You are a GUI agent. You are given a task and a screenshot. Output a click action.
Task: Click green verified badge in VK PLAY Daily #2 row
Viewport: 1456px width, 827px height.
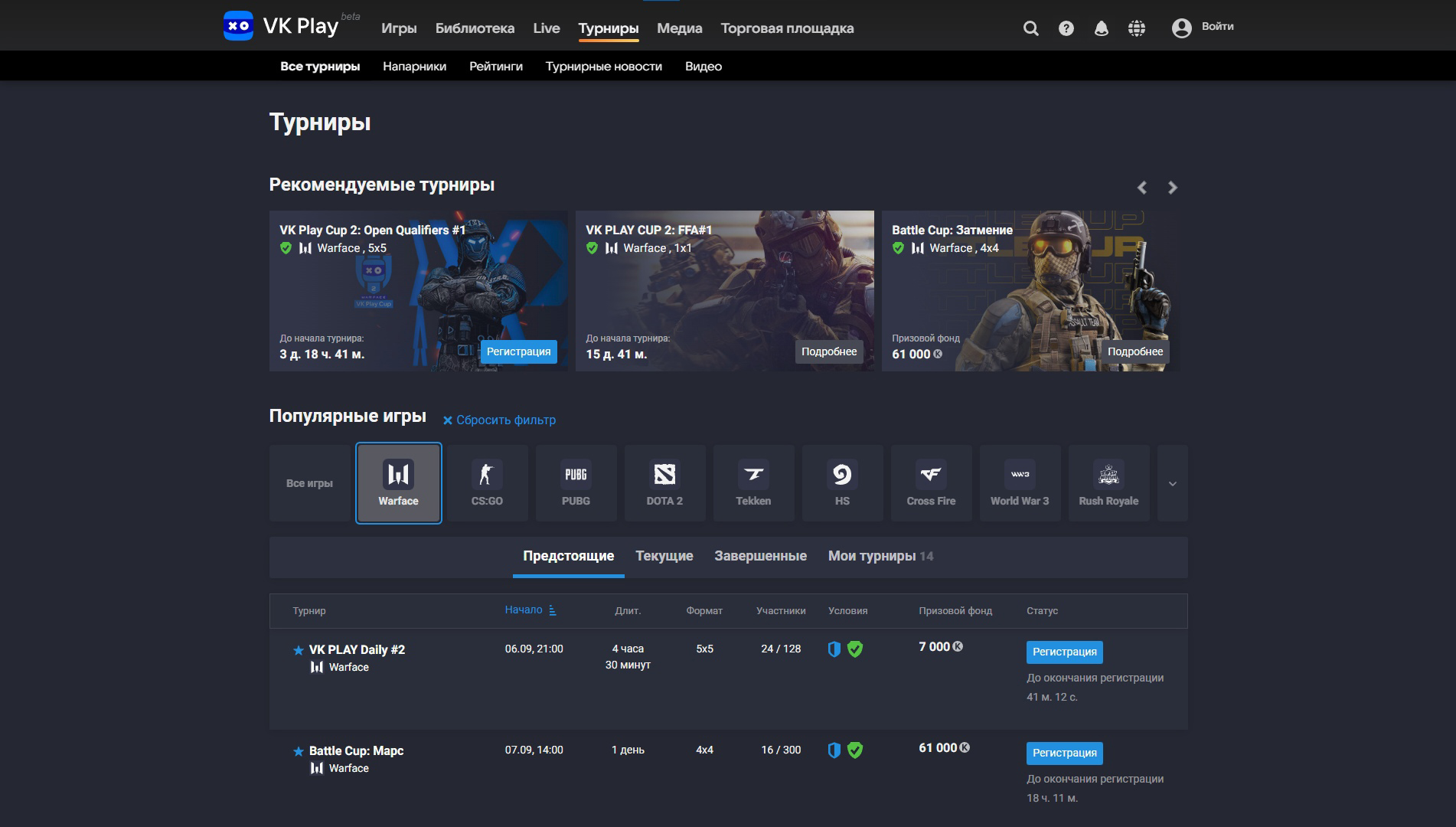[855, 649]
